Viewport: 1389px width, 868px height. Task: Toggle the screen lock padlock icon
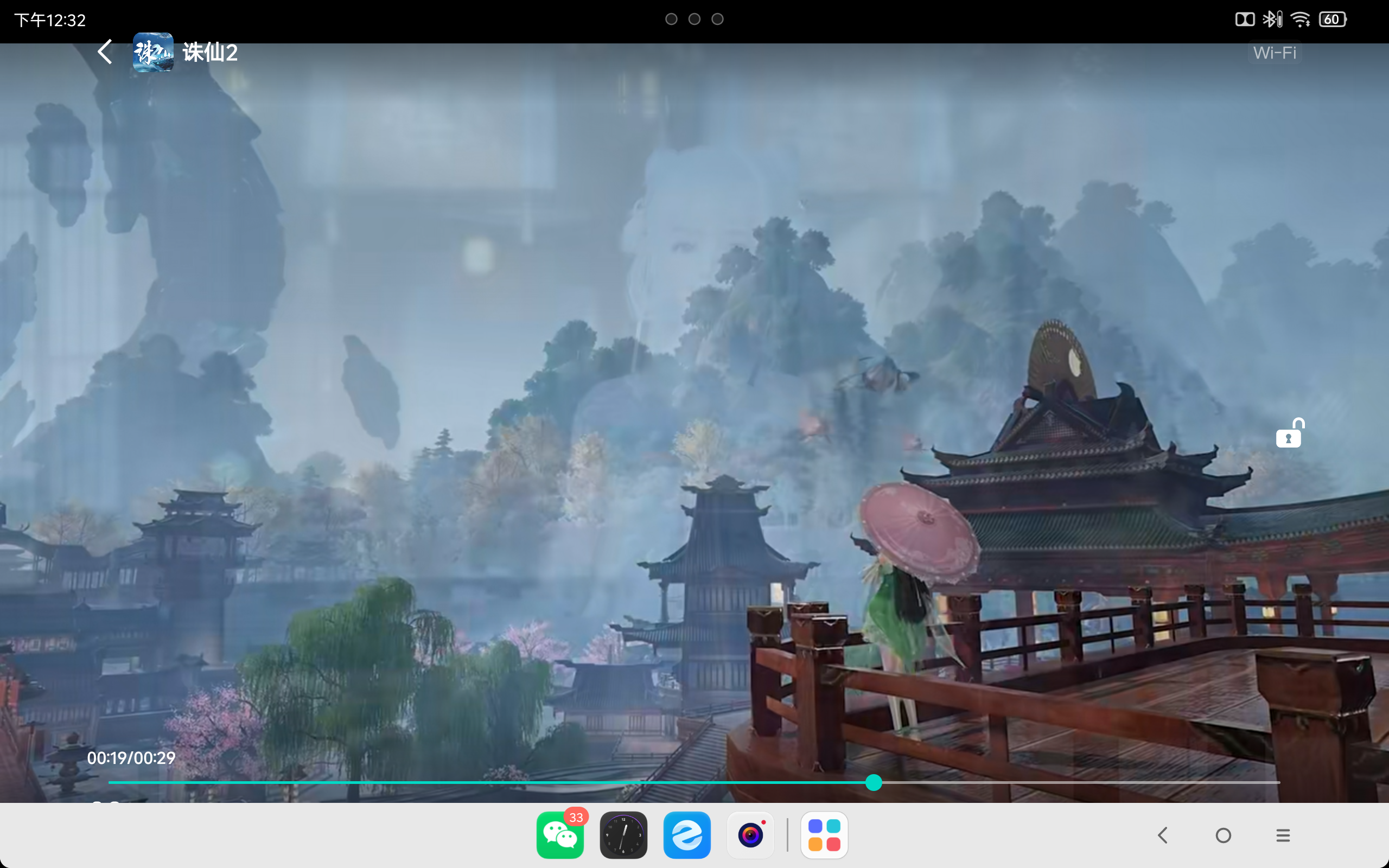tap(1289, 433)
